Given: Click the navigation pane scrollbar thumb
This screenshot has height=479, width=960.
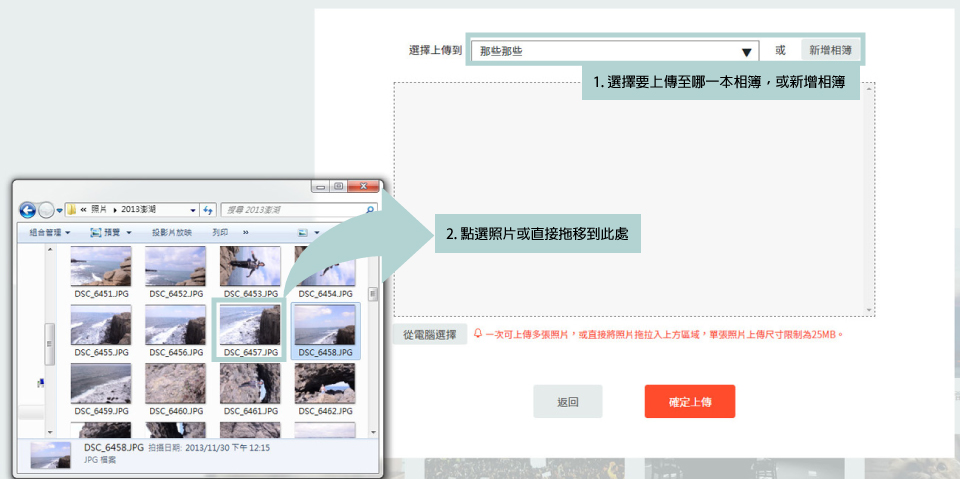Looking at the screenshot, I should [x=50, y=344].
